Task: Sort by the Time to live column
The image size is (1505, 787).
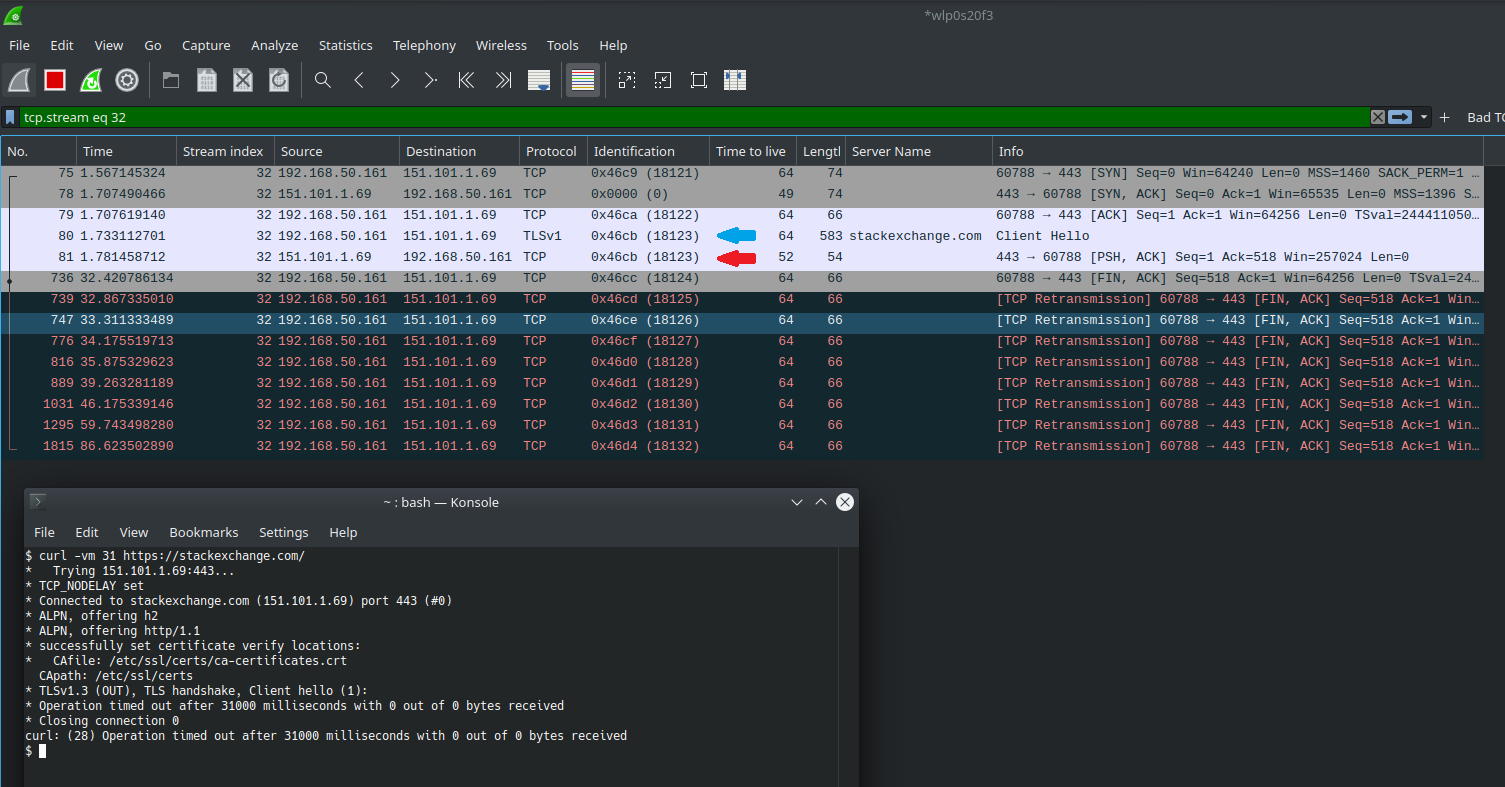Action: (x=750, y=151)
